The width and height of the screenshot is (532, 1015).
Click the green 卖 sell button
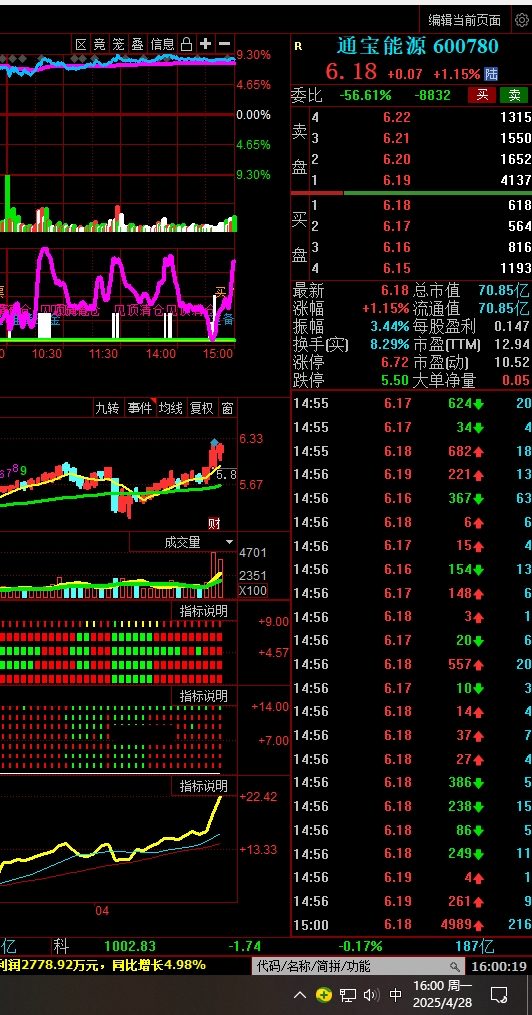[515, 95]
